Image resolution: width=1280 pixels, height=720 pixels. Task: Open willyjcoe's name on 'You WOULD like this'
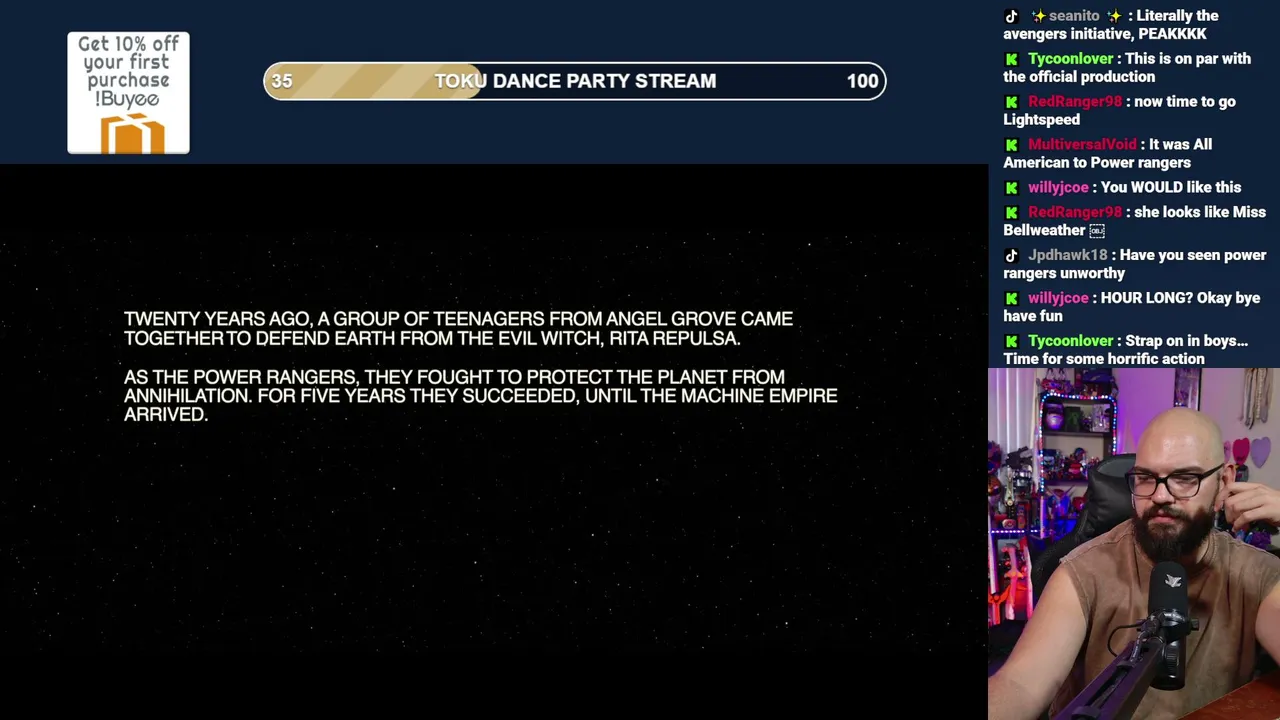pyautogui.click(x=1058, y=188)
